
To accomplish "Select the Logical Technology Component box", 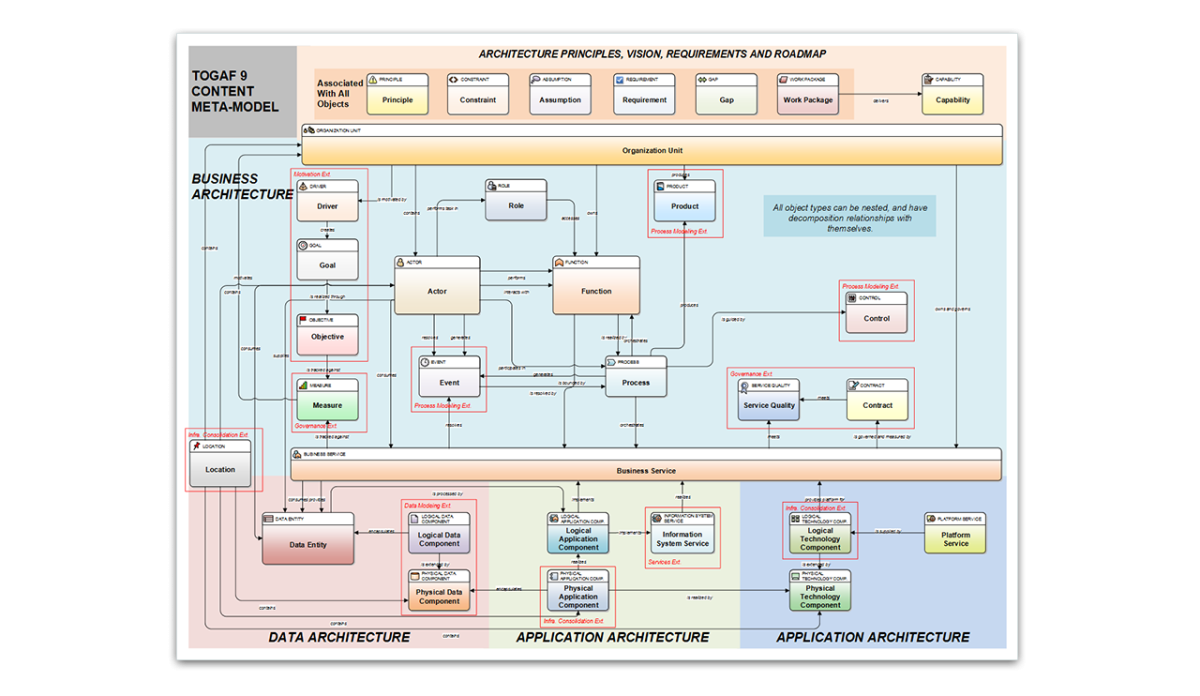I will click(x=820, y=533).
